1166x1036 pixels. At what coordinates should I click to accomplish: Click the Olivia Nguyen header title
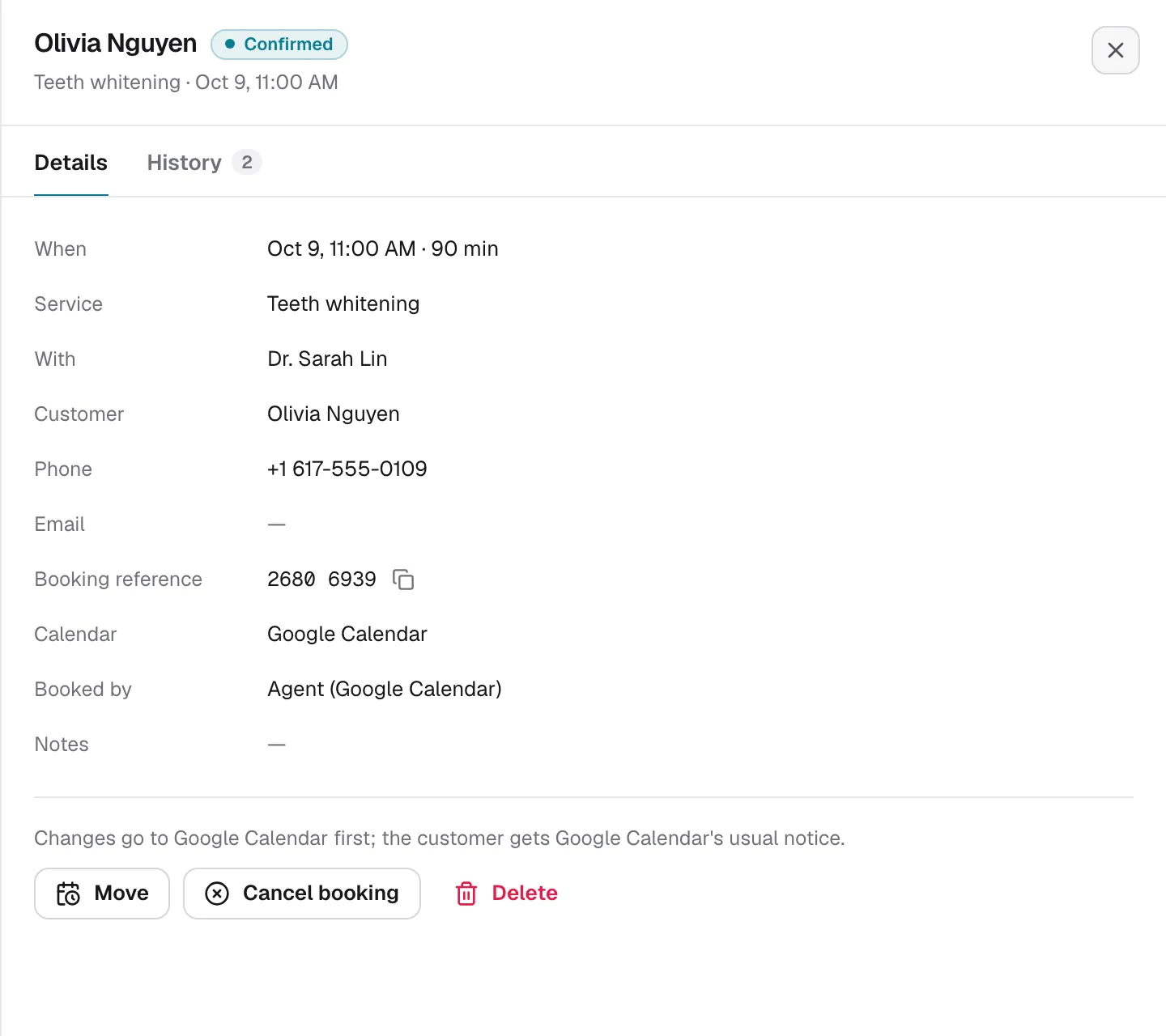116,44
